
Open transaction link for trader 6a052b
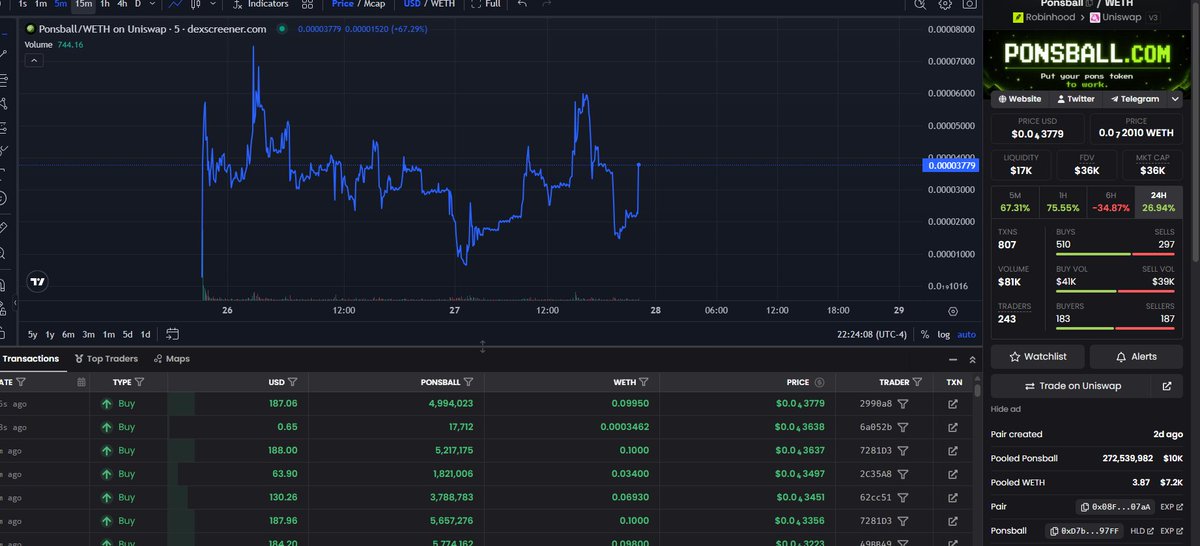[x=953, y=427]
